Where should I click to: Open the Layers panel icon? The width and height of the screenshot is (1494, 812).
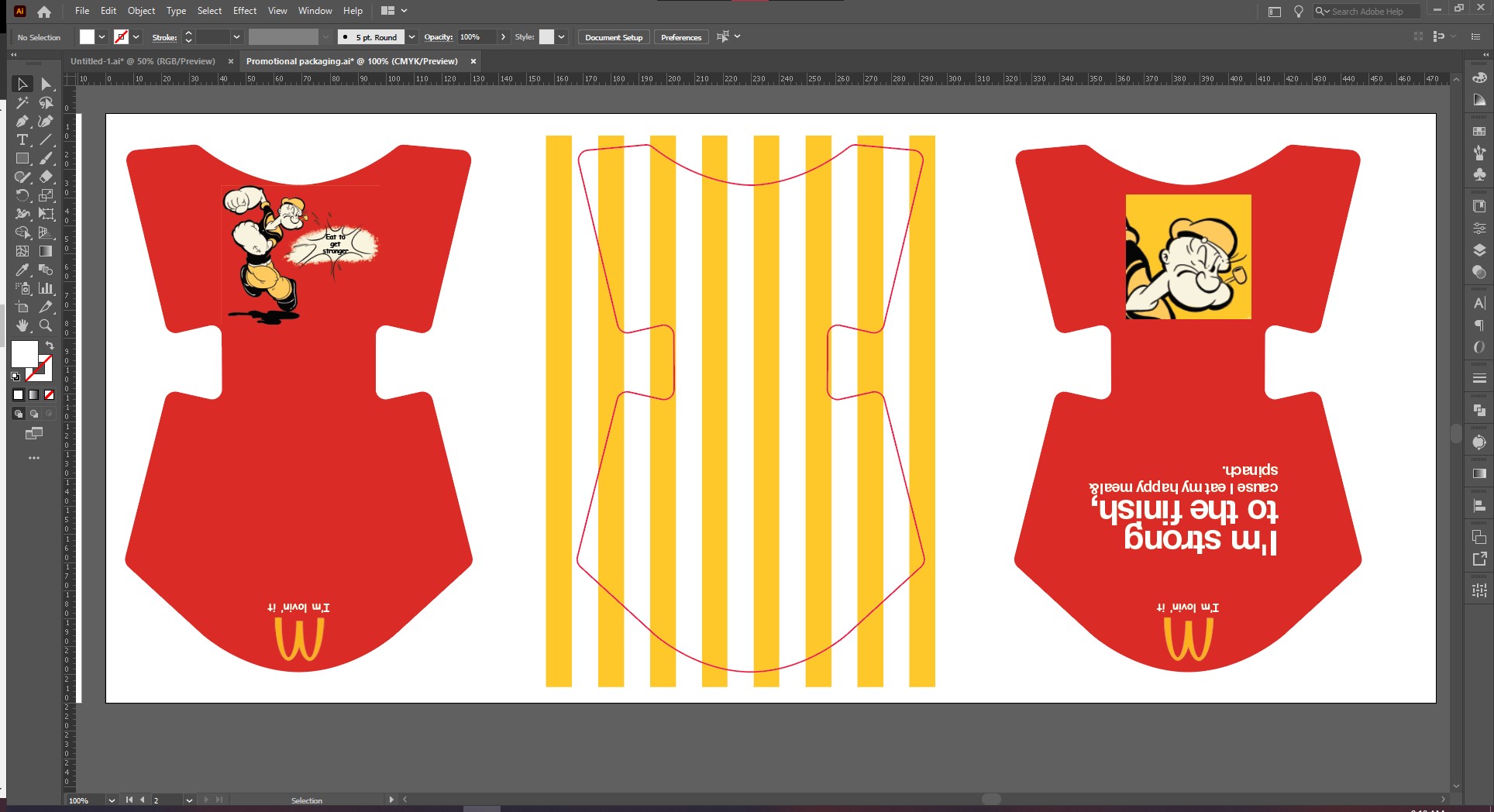1479,249
